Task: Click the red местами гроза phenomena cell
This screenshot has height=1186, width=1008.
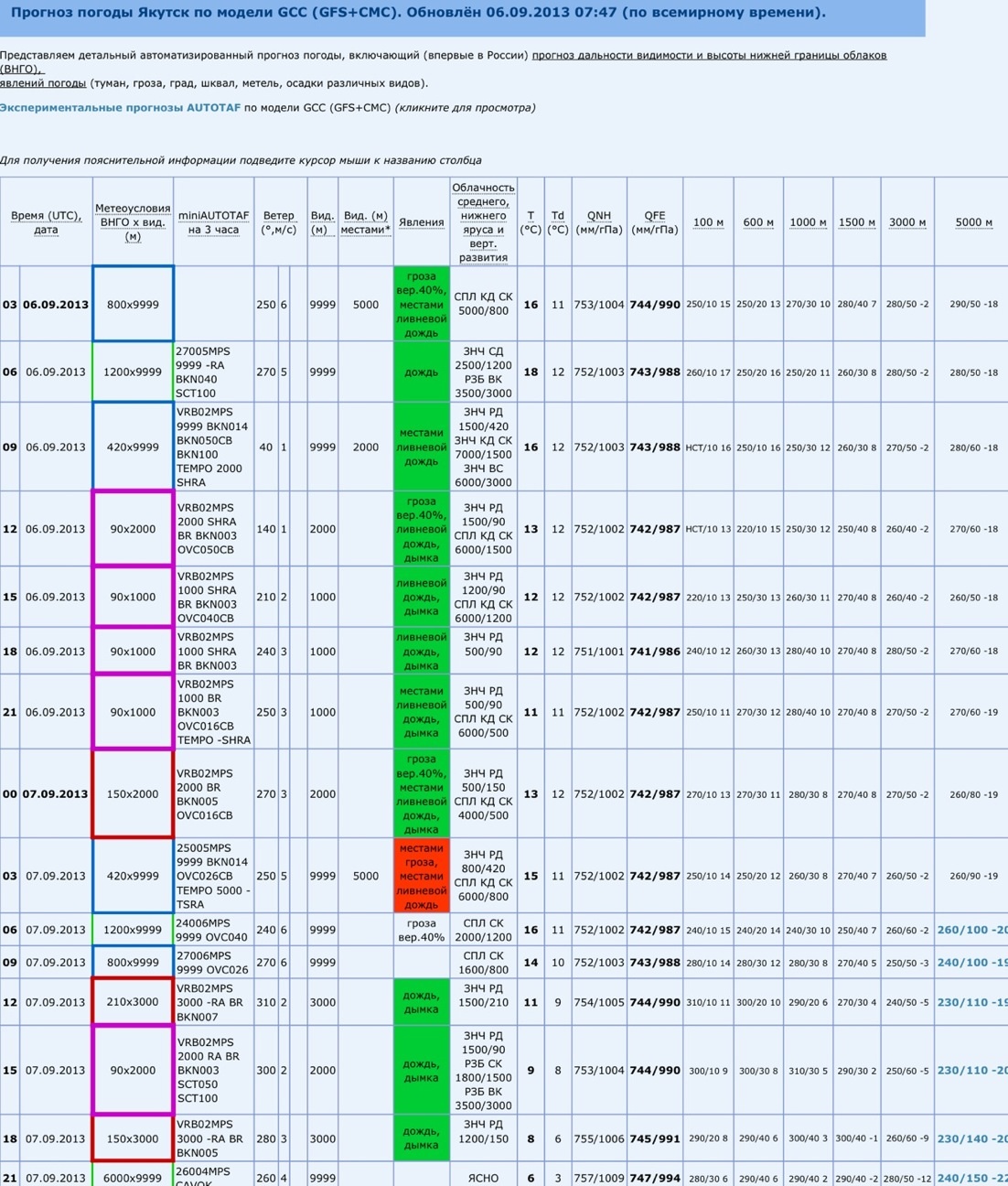Action: 421,876
